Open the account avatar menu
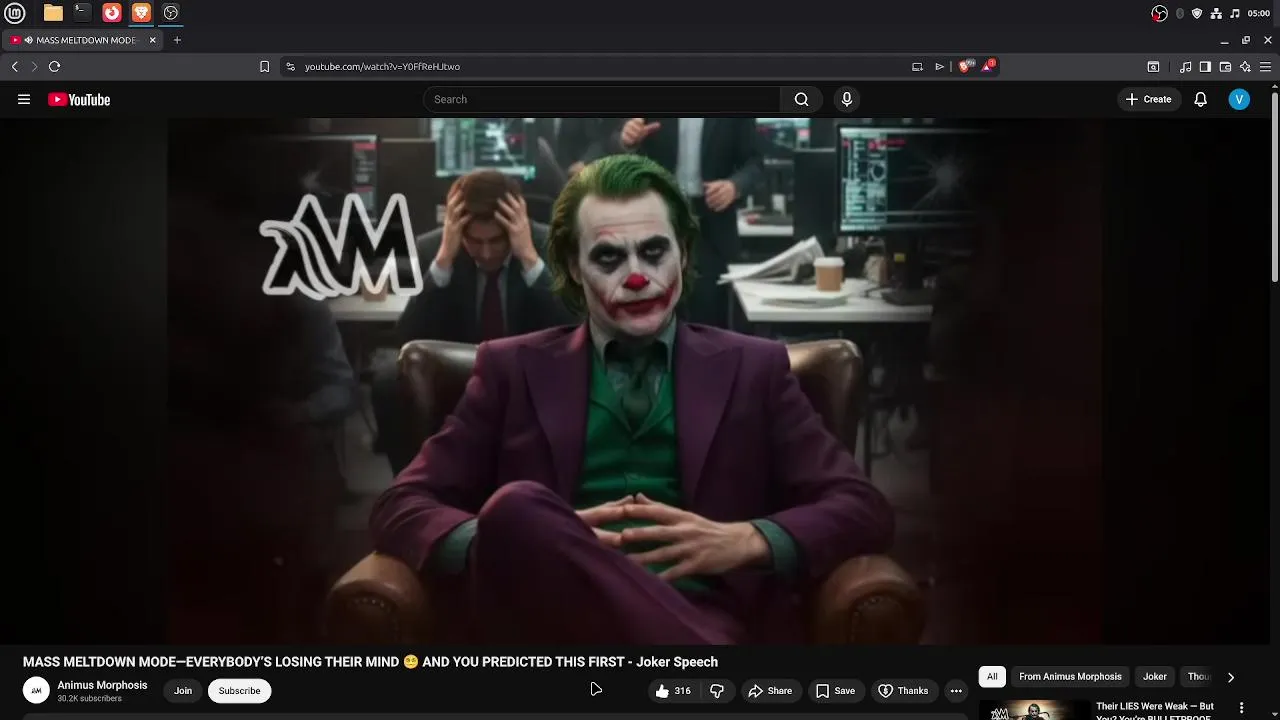This screenshot has width=1280, height=720. [x=1239, y=99]
